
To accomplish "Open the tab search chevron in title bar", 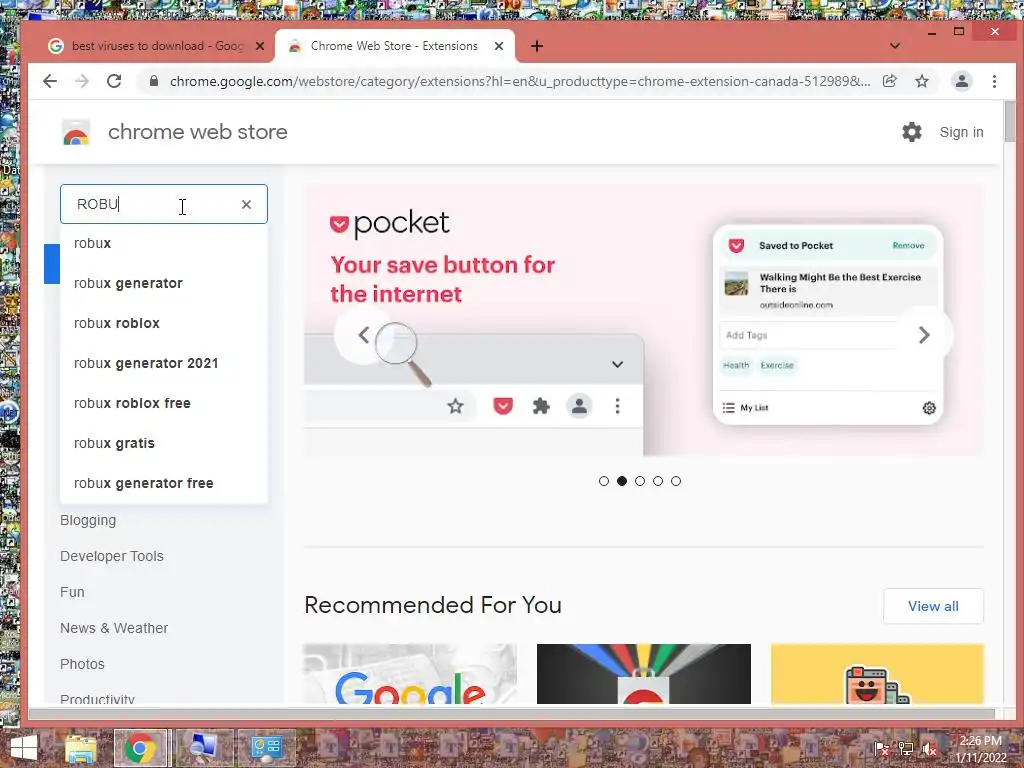I will coord(895,46).
